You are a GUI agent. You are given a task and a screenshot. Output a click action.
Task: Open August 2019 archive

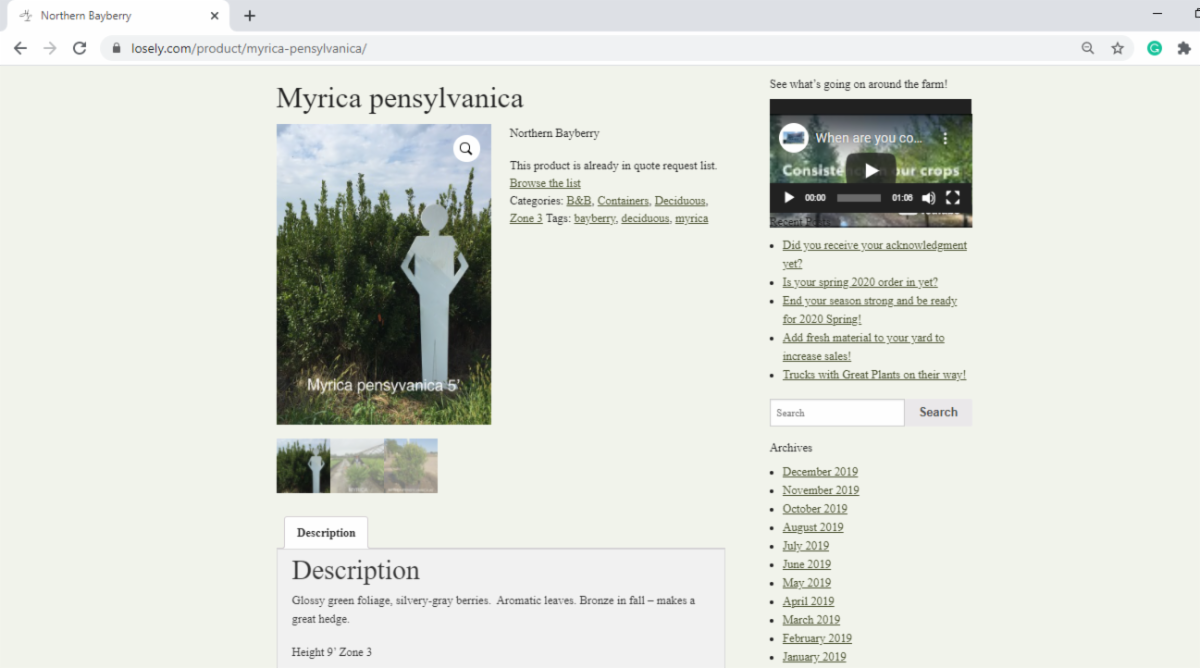(813, 527)
